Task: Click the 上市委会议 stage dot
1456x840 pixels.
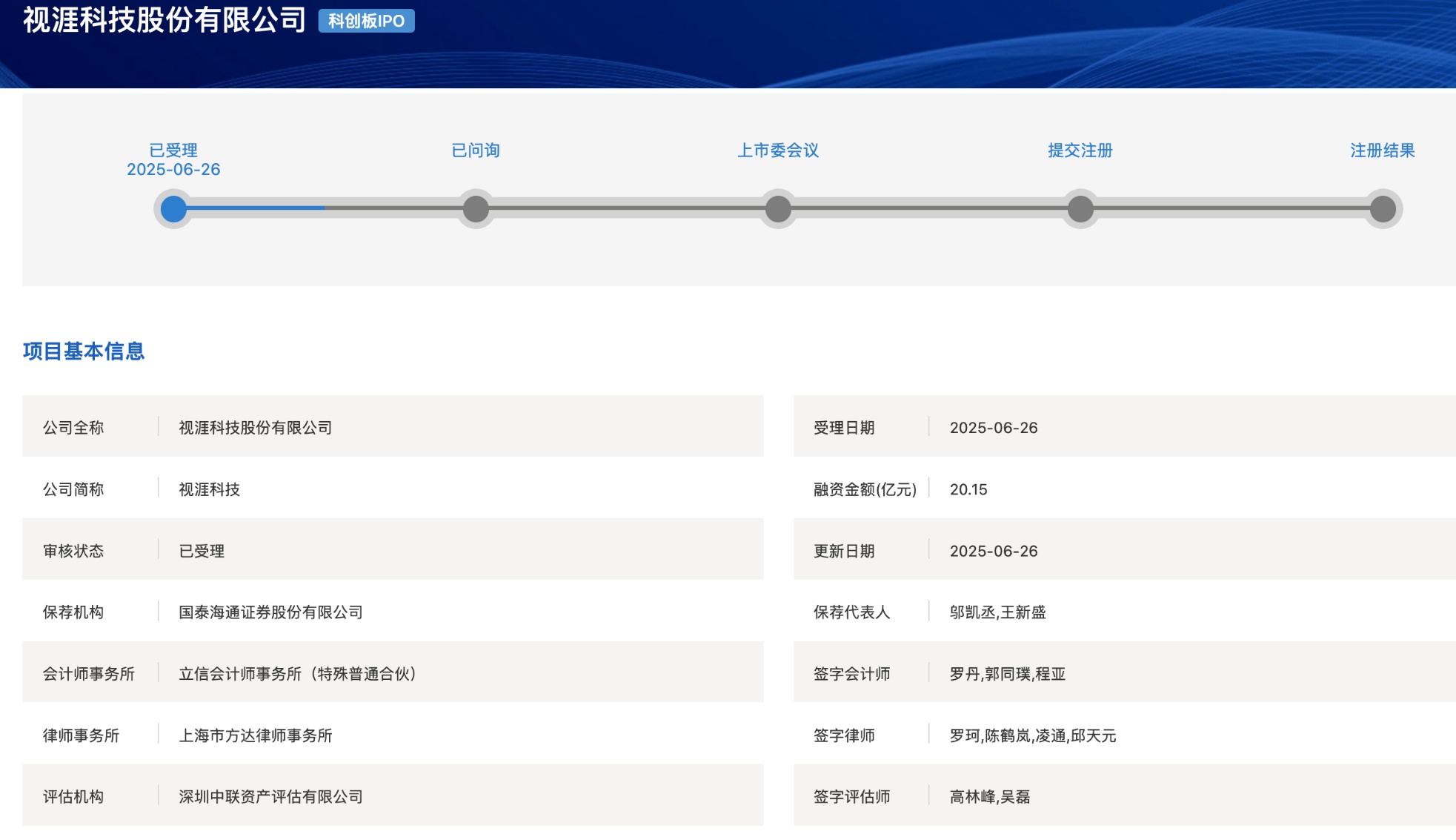Action: [x=778, y=209]
